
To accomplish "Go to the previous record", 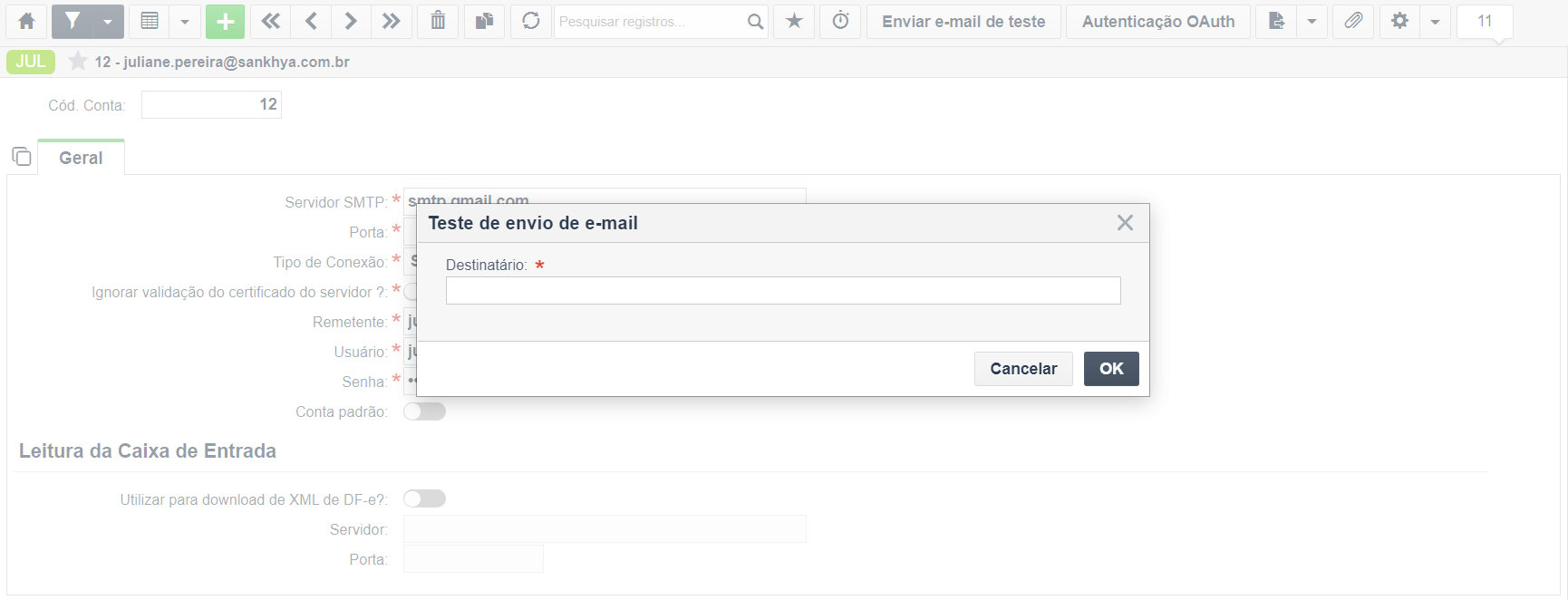I will (x=311, y=21).
